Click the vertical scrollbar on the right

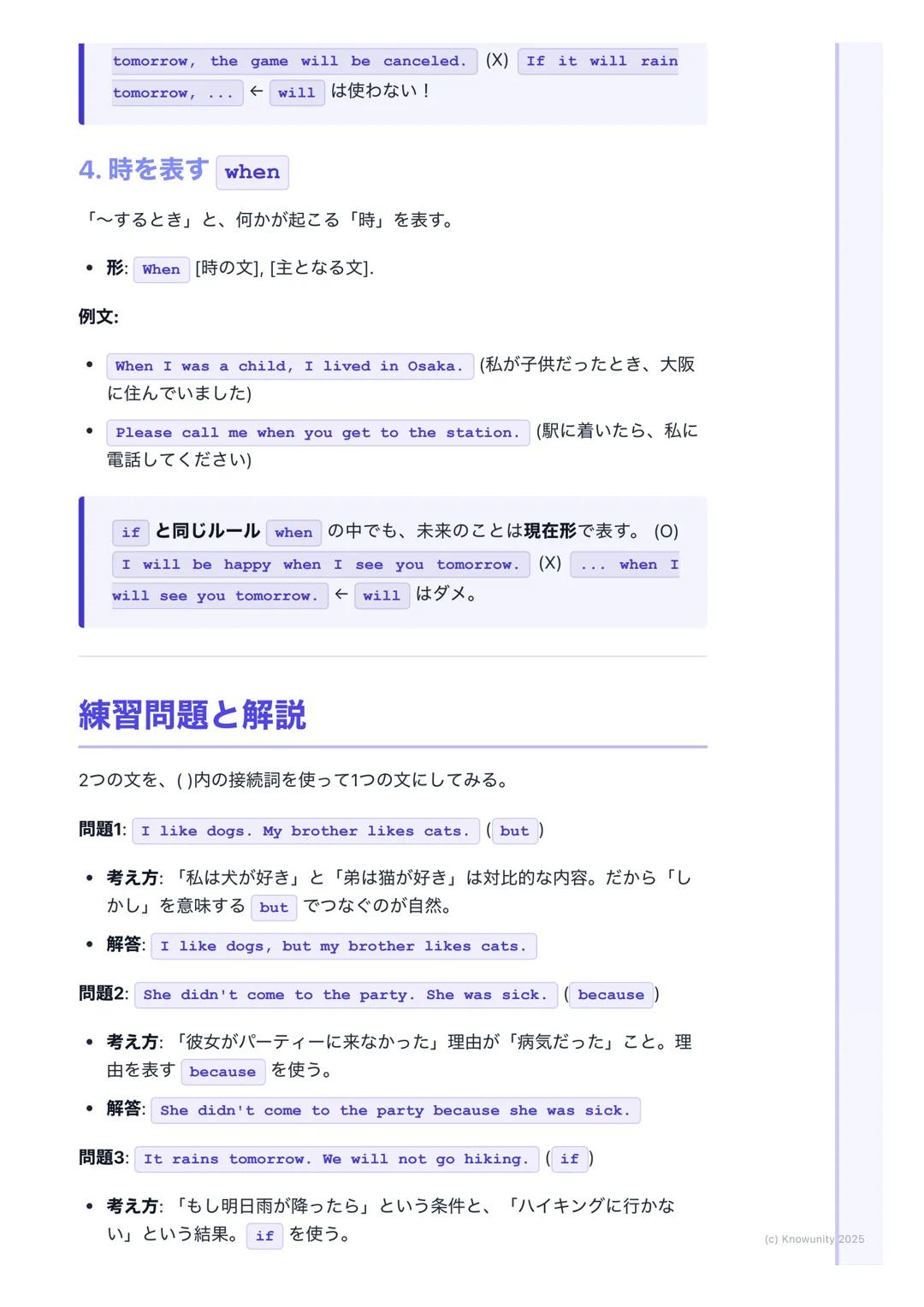836,650
